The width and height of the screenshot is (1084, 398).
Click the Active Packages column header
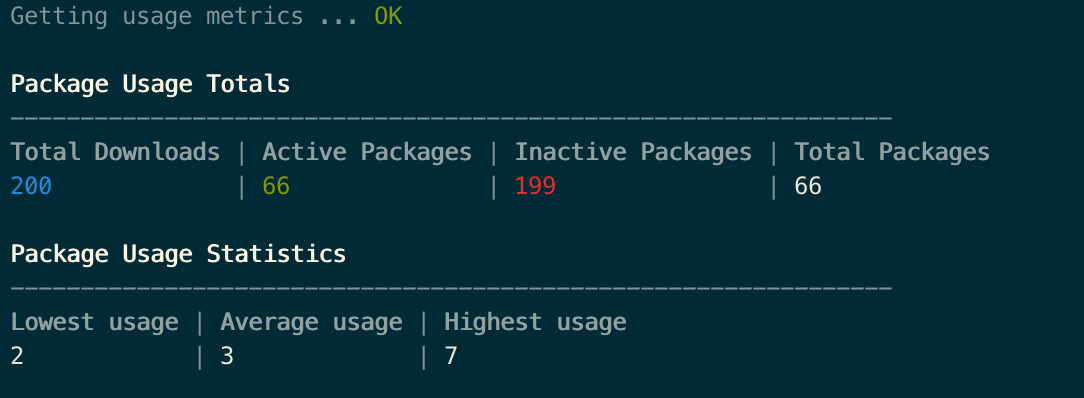367,152
